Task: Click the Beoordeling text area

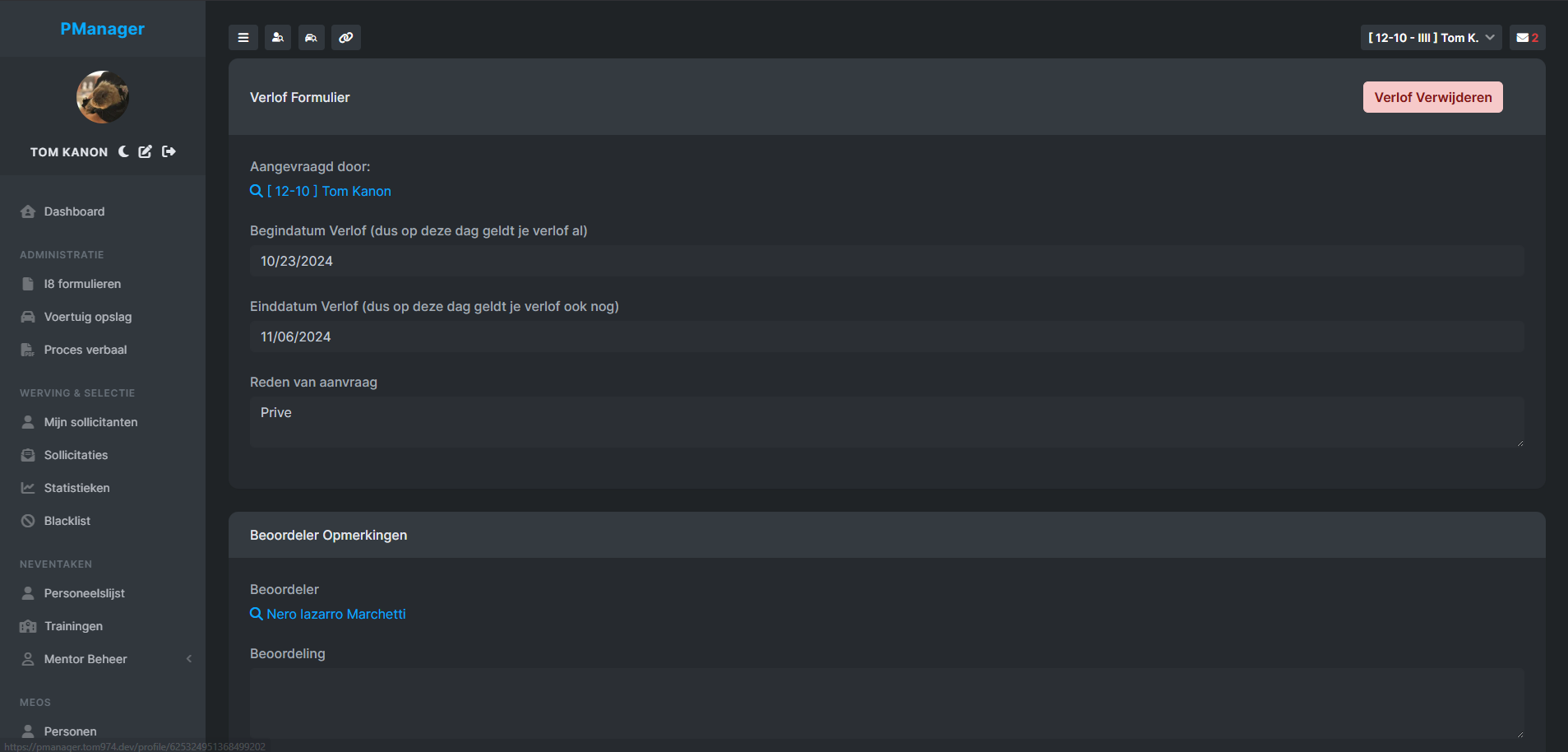Action: [886, 703]
